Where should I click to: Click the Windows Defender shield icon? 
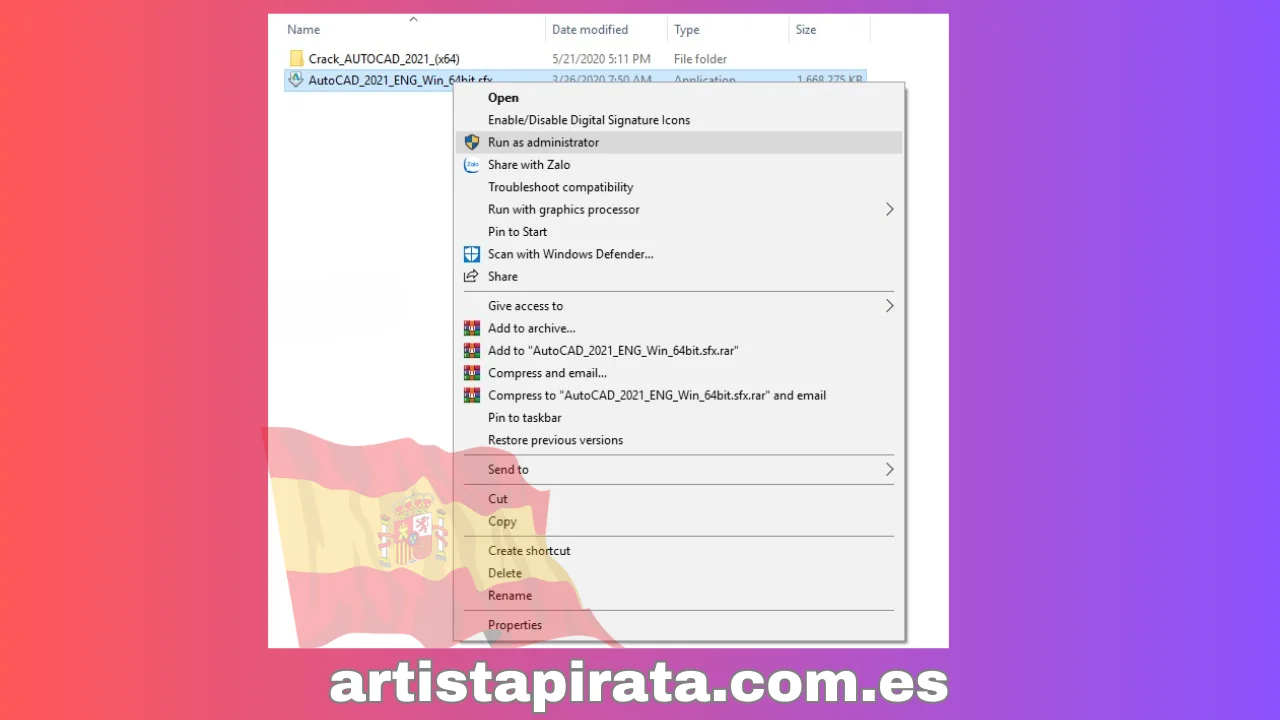(472, 254)
